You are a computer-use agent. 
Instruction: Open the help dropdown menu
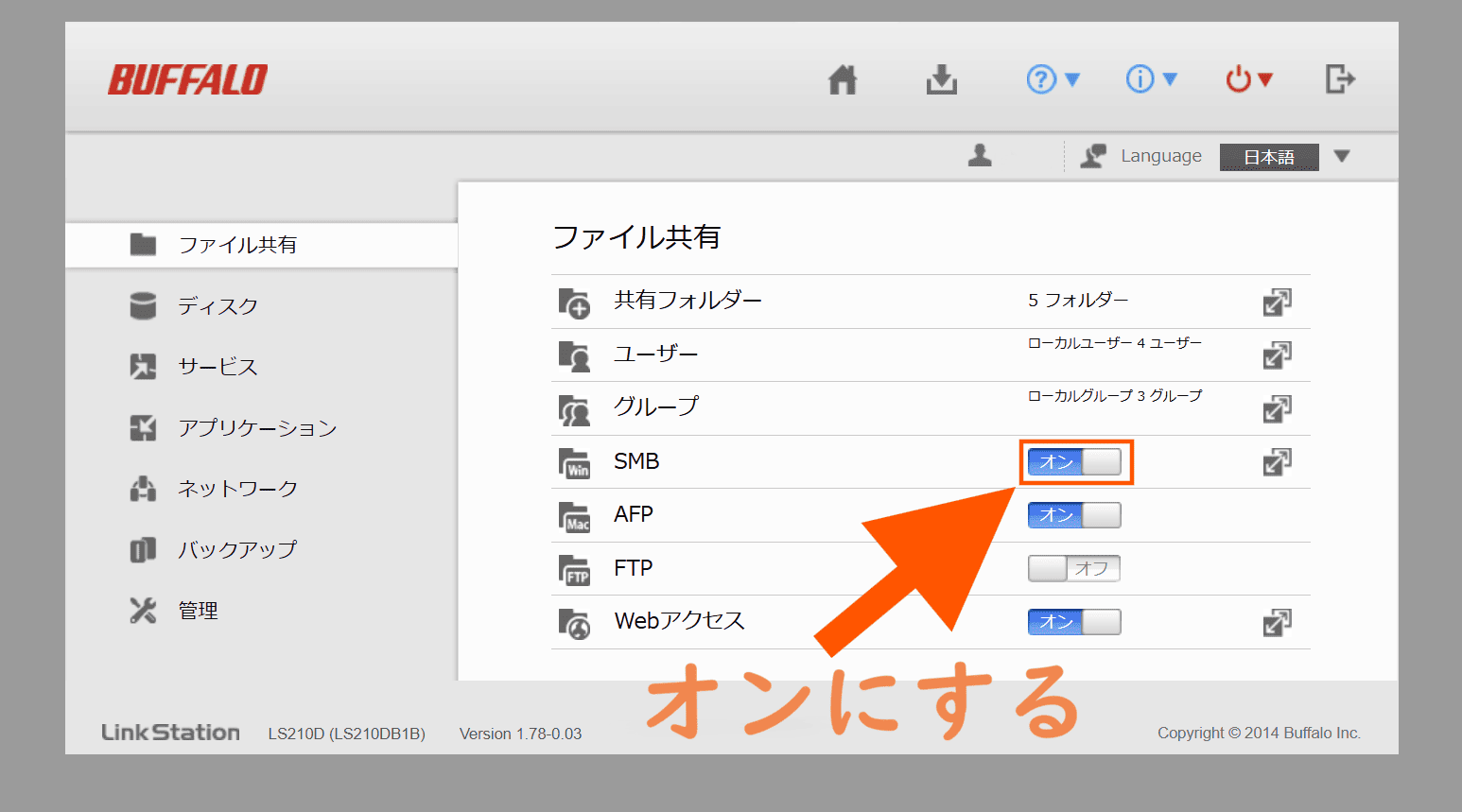(x=1053, y=79)
